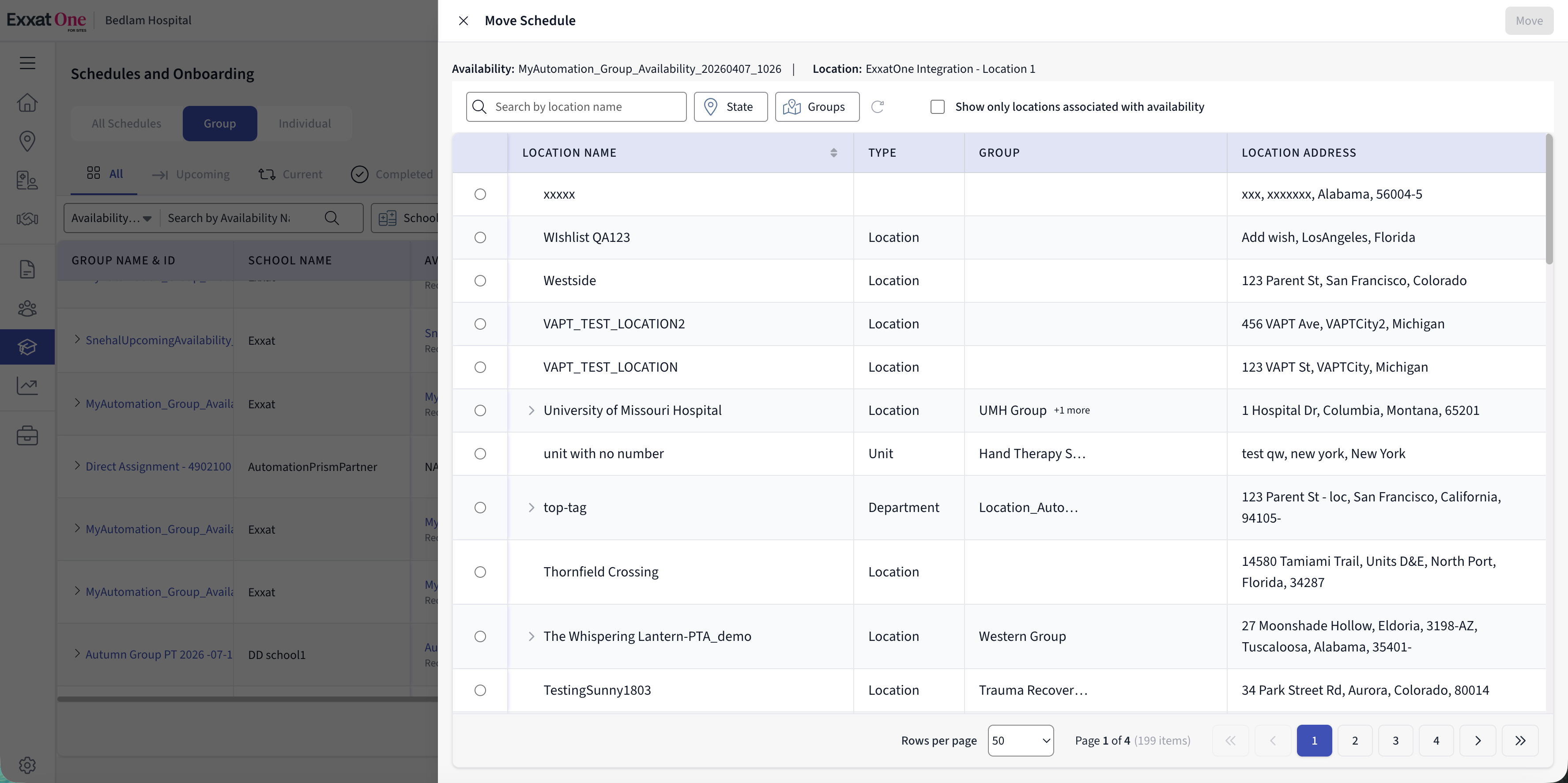Image resolution: width=1568 pixels, height=783 pixels.
Task: Select TestingSunny1803 radio button
Action: coord(480,690)
